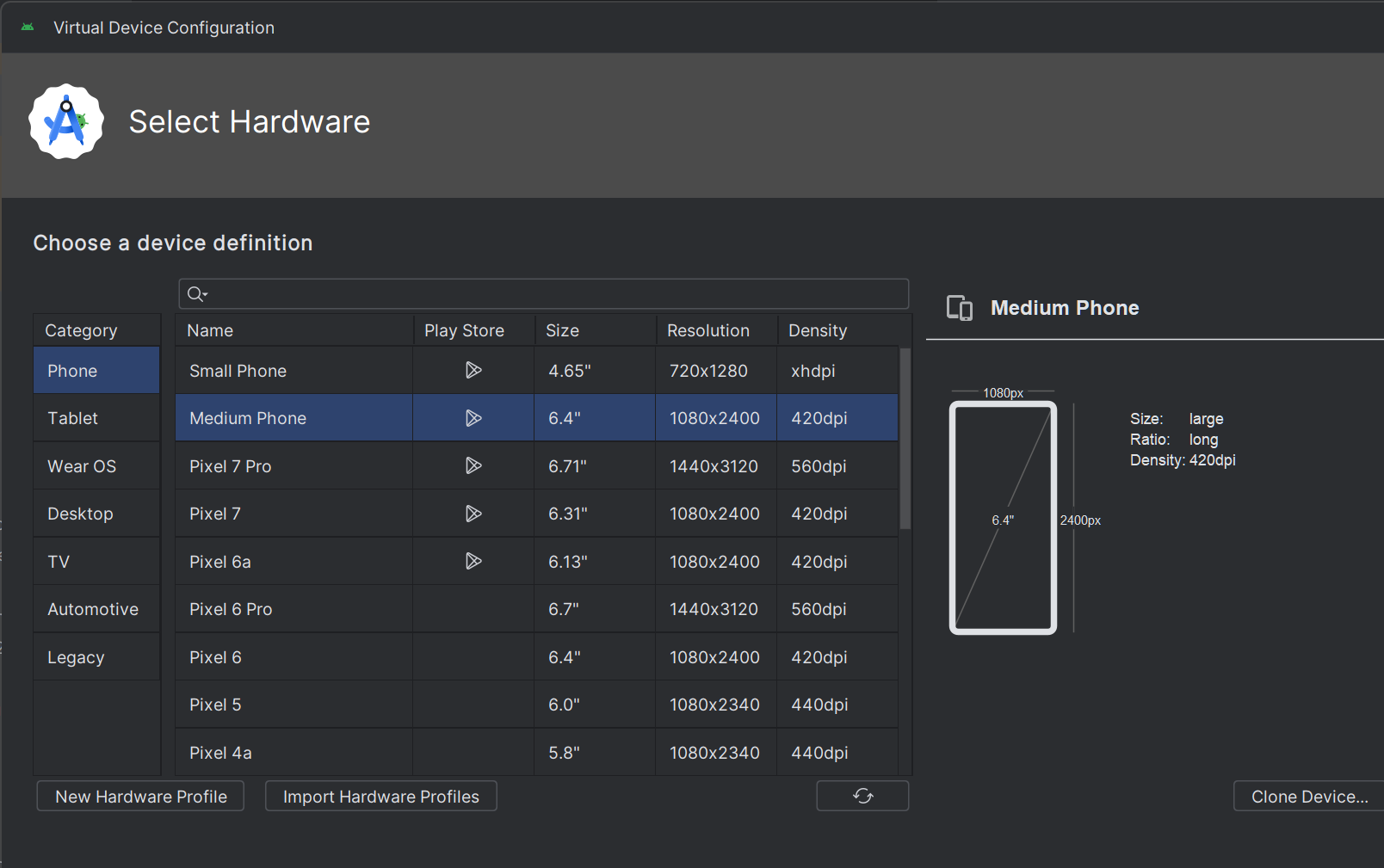Select the Desktop category
The image size is (1384, 868).
pos(96,514)
